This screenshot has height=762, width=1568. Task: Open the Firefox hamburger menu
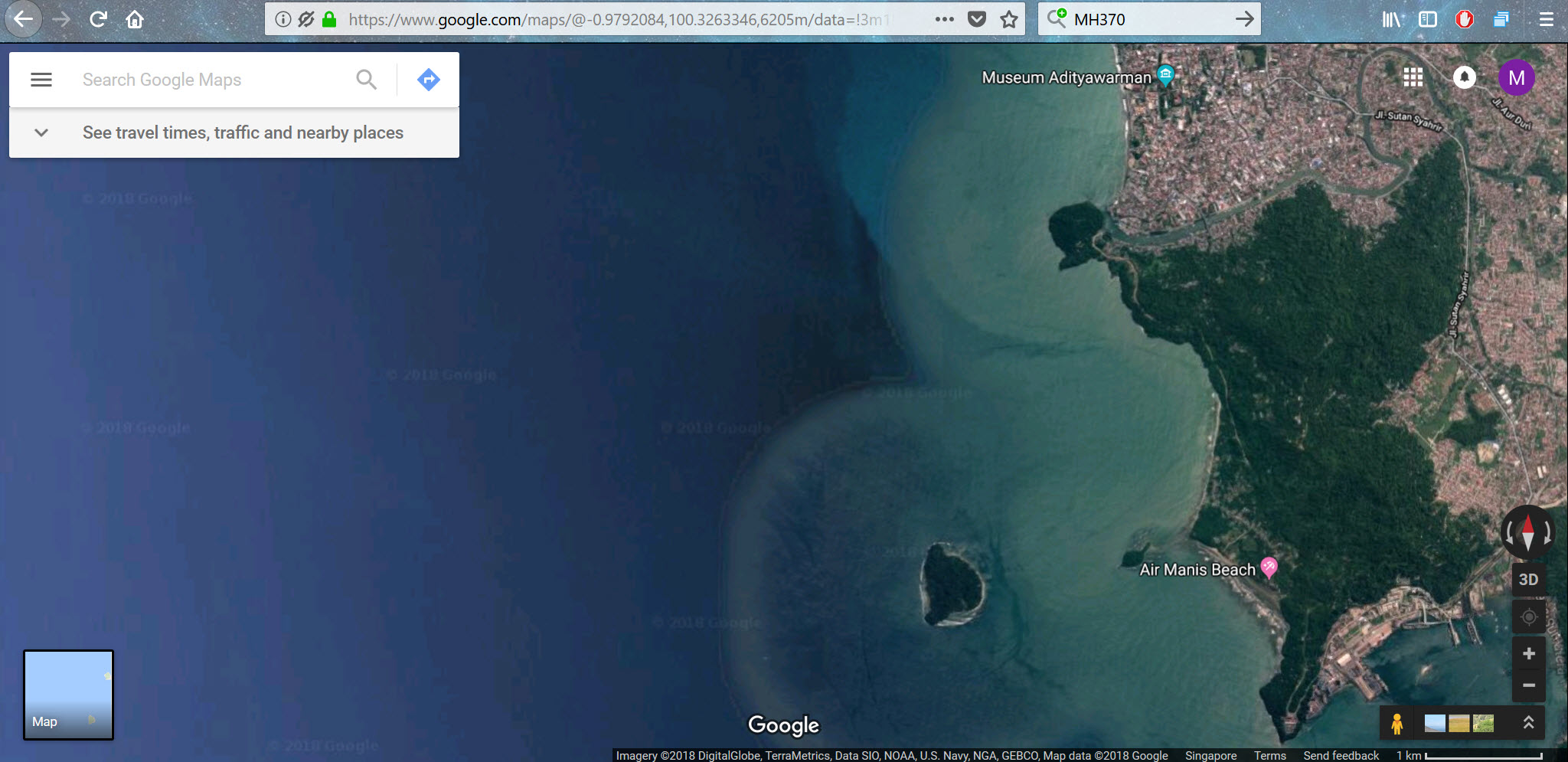click(x=1547, y=19)
